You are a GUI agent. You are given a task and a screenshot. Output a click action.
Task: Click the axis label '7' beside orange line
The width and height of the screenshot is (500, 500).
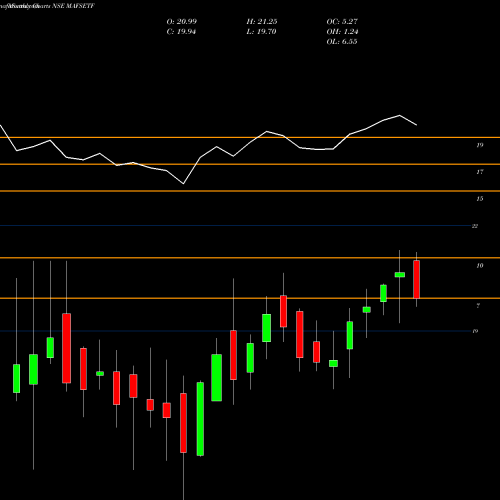pyautogui.click(x=478, y=306)
